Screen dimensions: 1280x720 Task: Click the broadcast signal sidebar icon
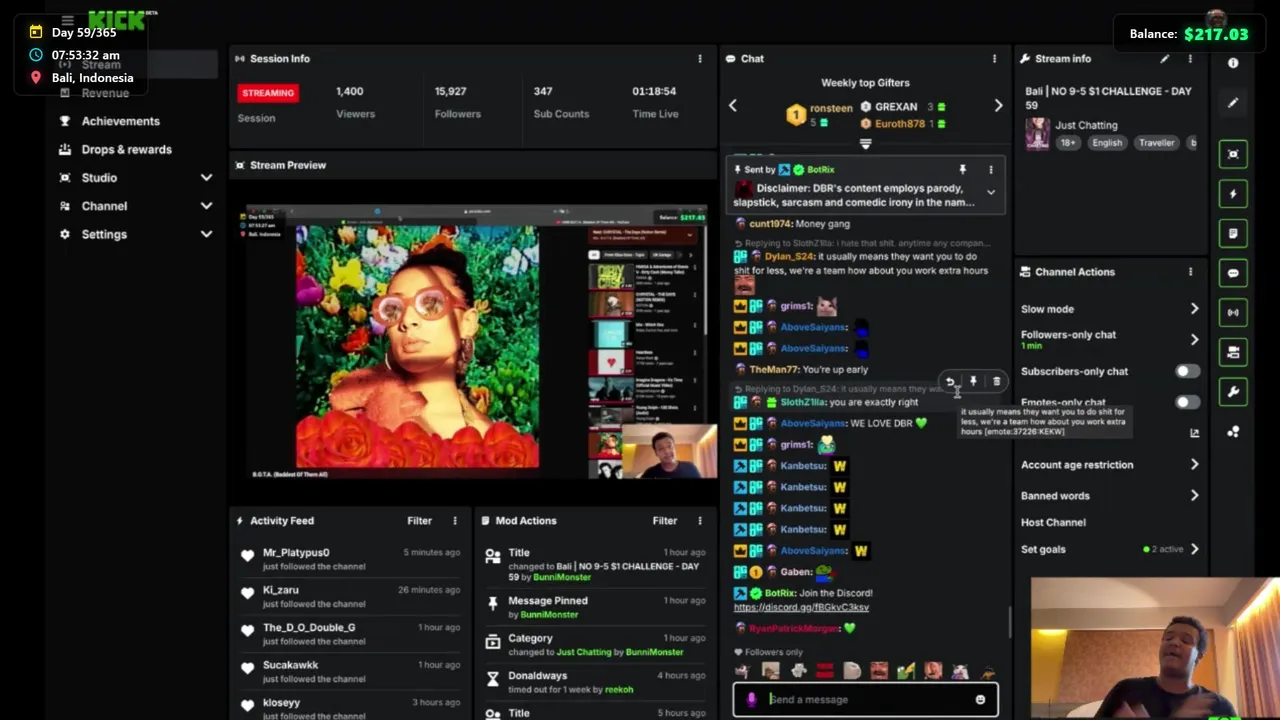[1233, 312]
